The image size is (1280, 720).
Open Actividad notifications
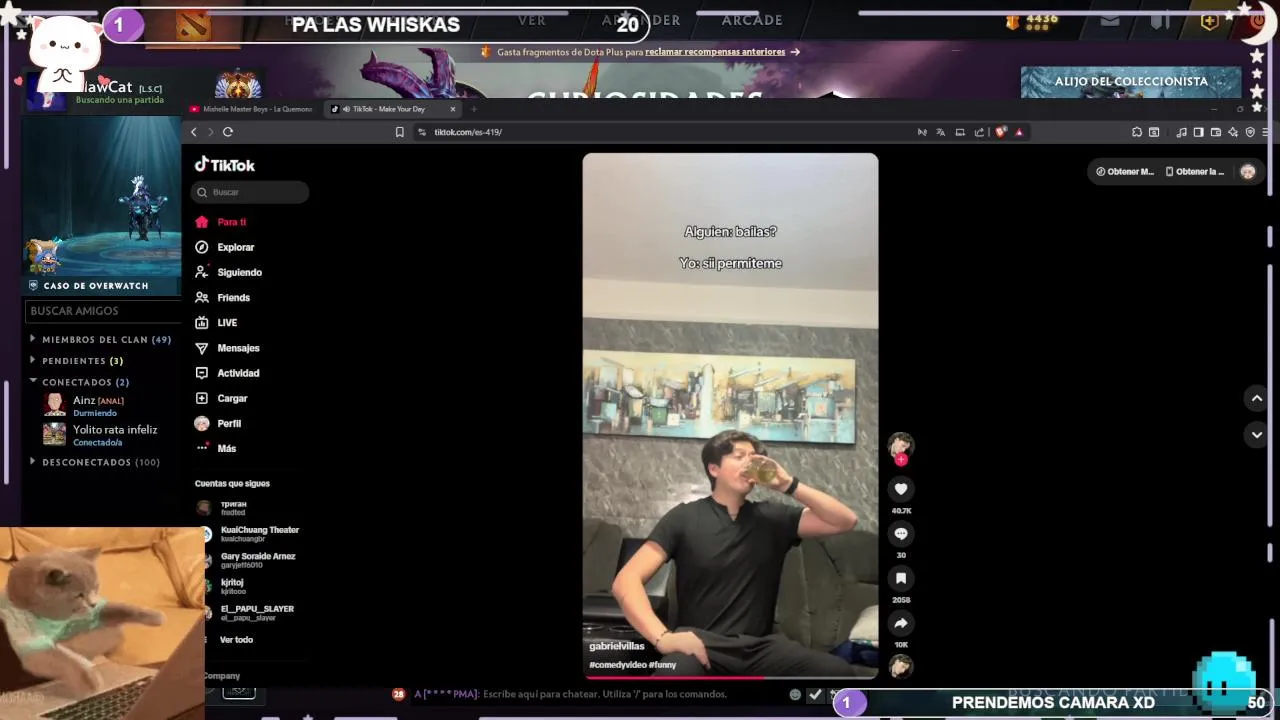point(227,373)
